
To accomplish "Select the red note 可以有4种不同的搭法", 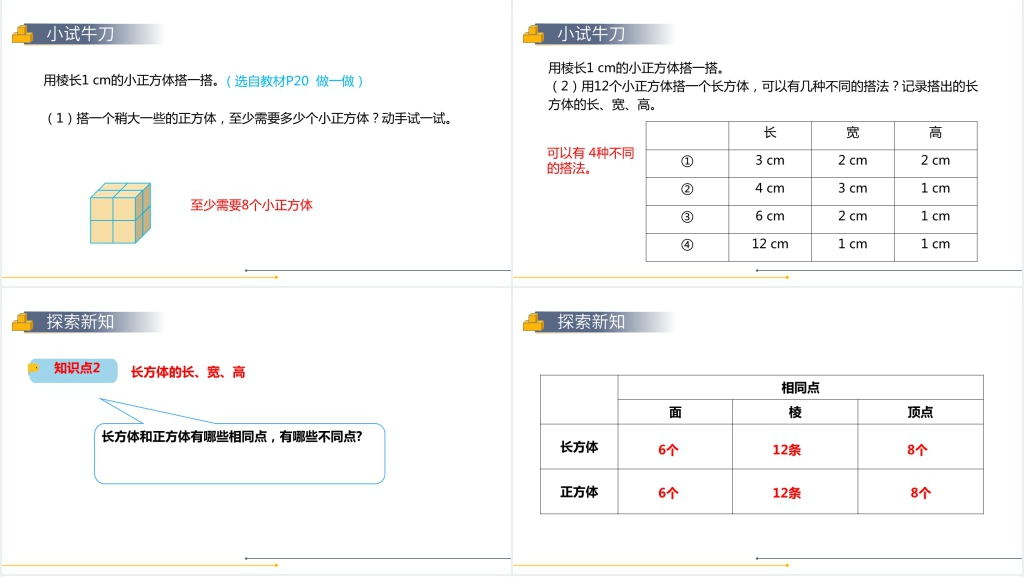I will coord(590,161).
